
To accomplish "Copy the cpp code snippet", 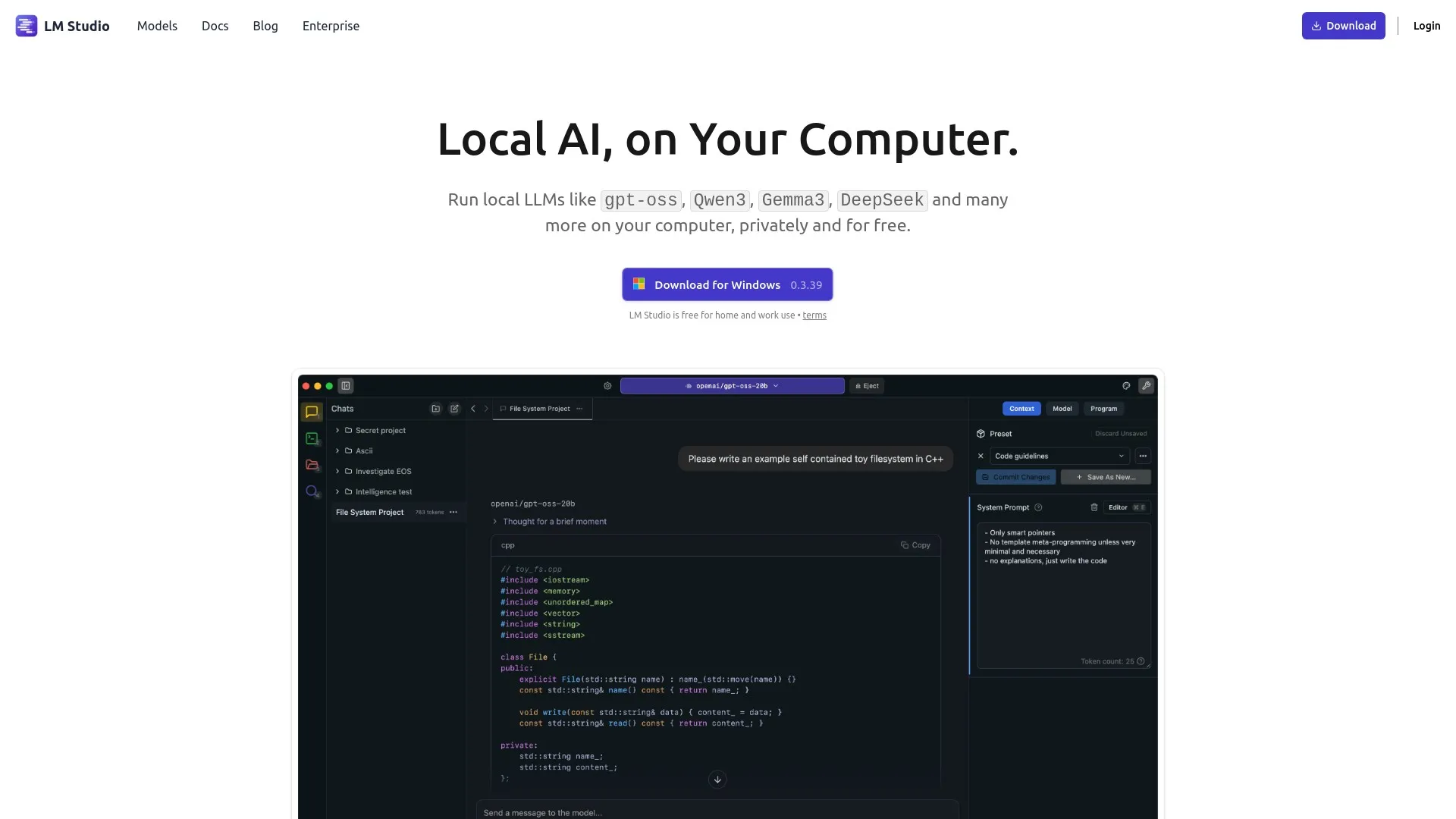I will point(915,544).
